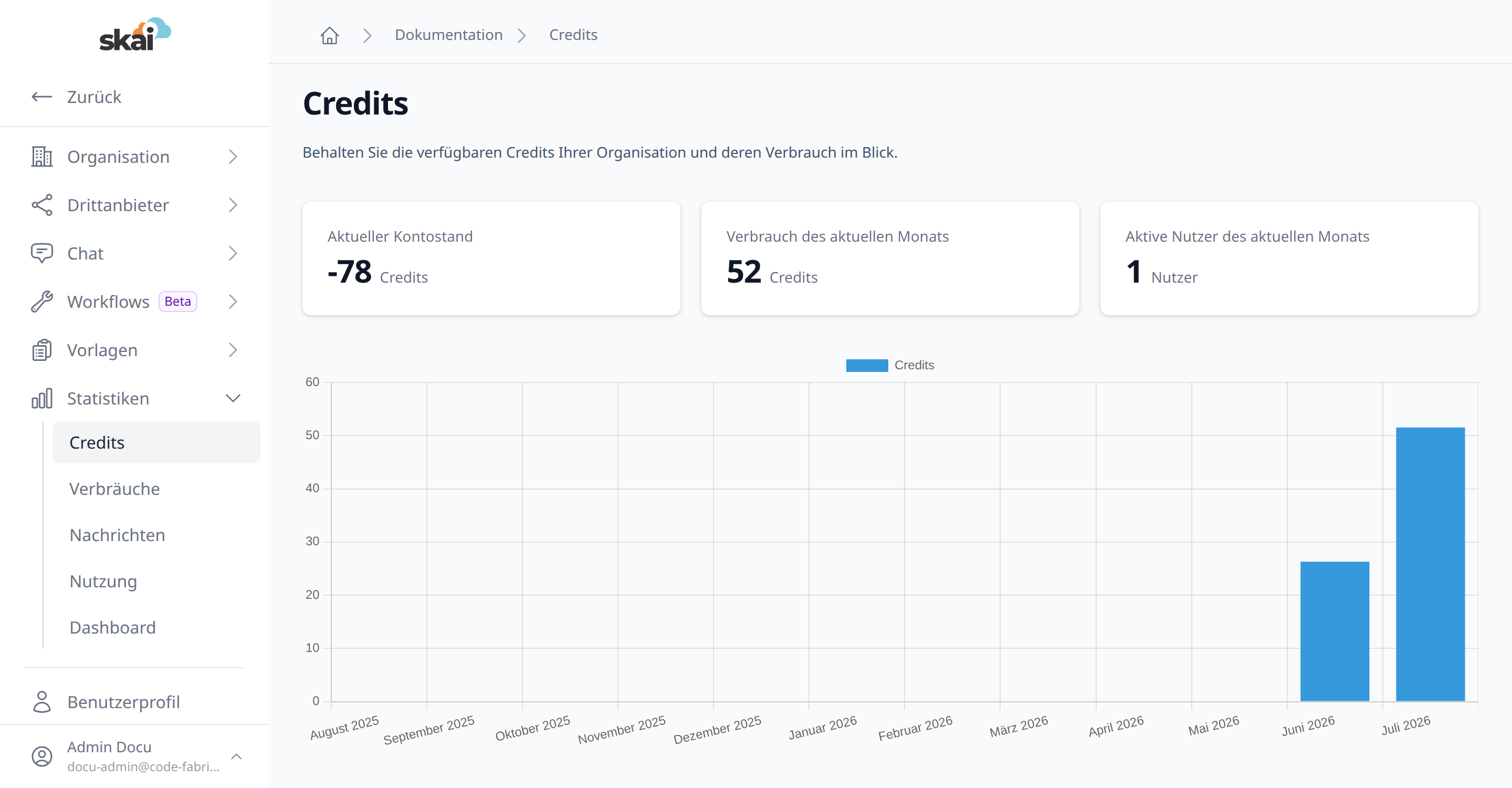1512x788 pixels.
Task: Click the Statistiken bar chart icon
Action: coord(41,398)
